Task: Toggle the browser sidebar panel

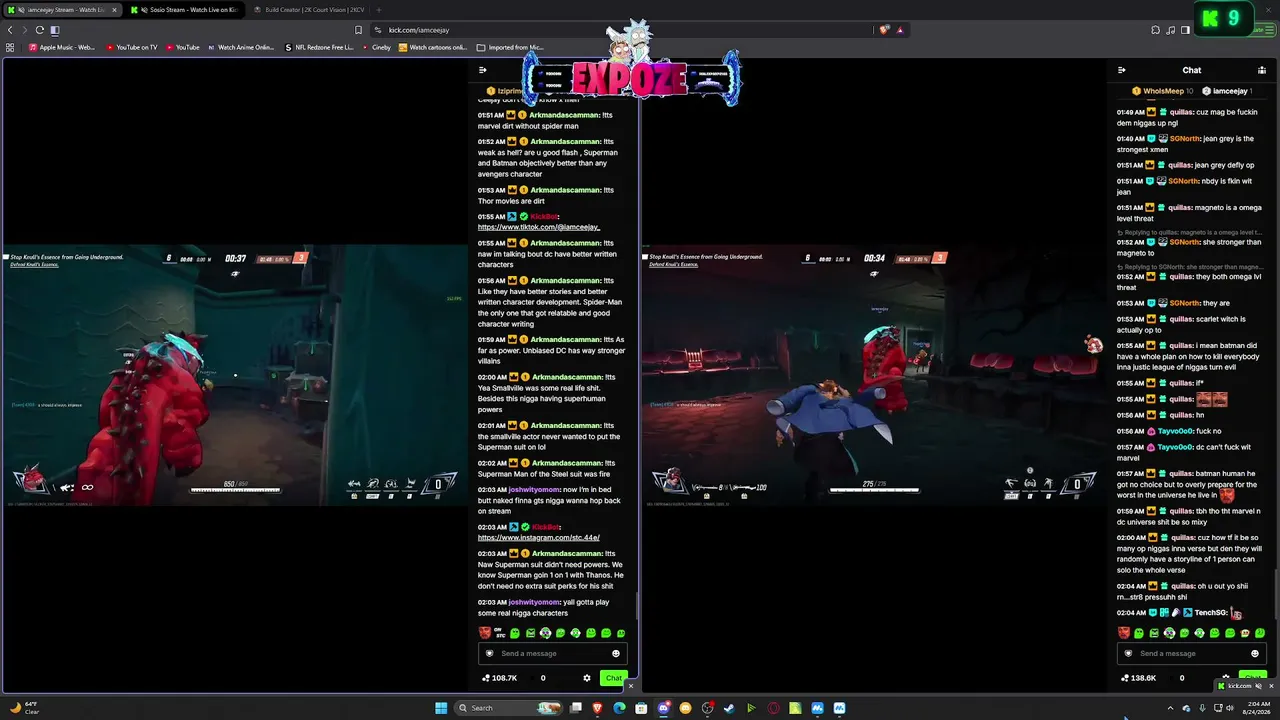Action: 1185,30
